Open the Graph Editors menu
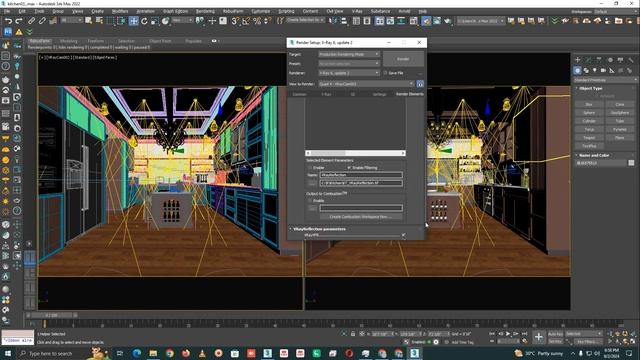 pos(176,11)
